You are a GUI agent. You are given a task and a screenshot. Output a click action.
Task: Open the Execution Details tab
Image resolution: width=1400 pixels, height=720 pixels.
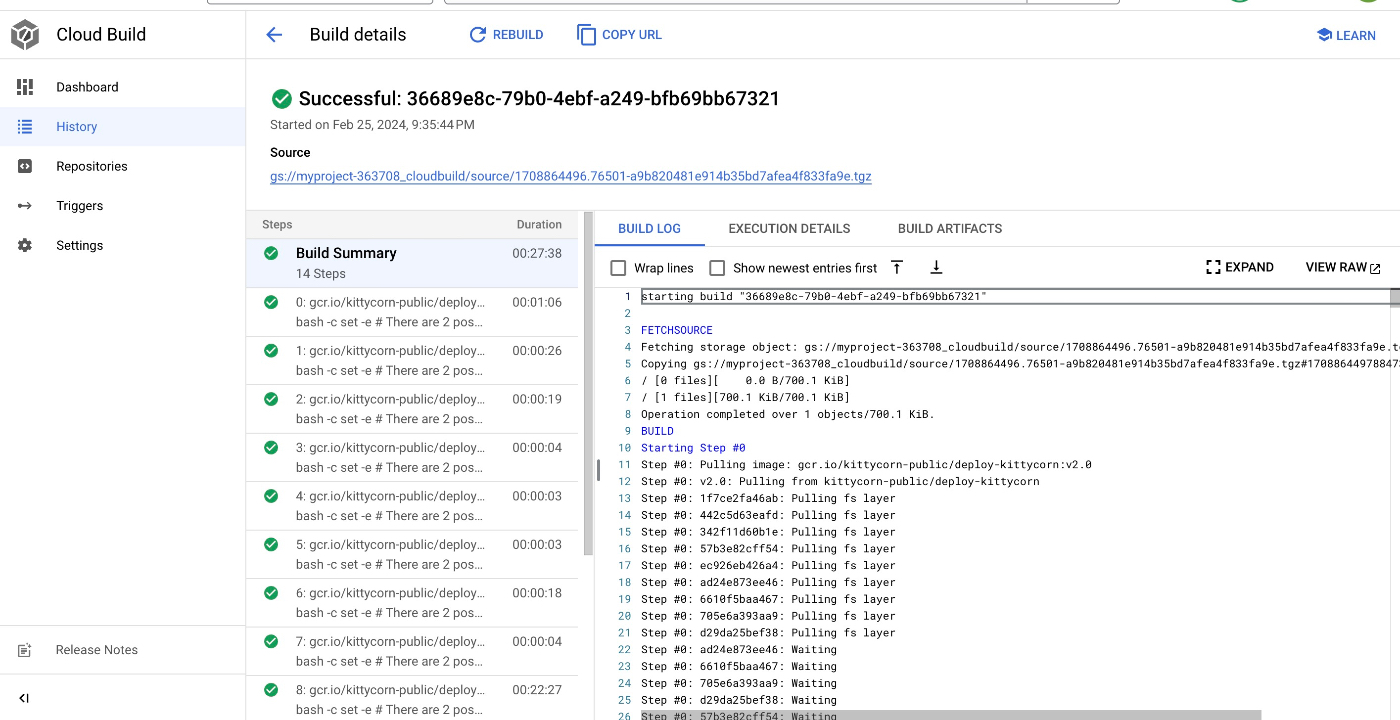(x=789, y=228)
